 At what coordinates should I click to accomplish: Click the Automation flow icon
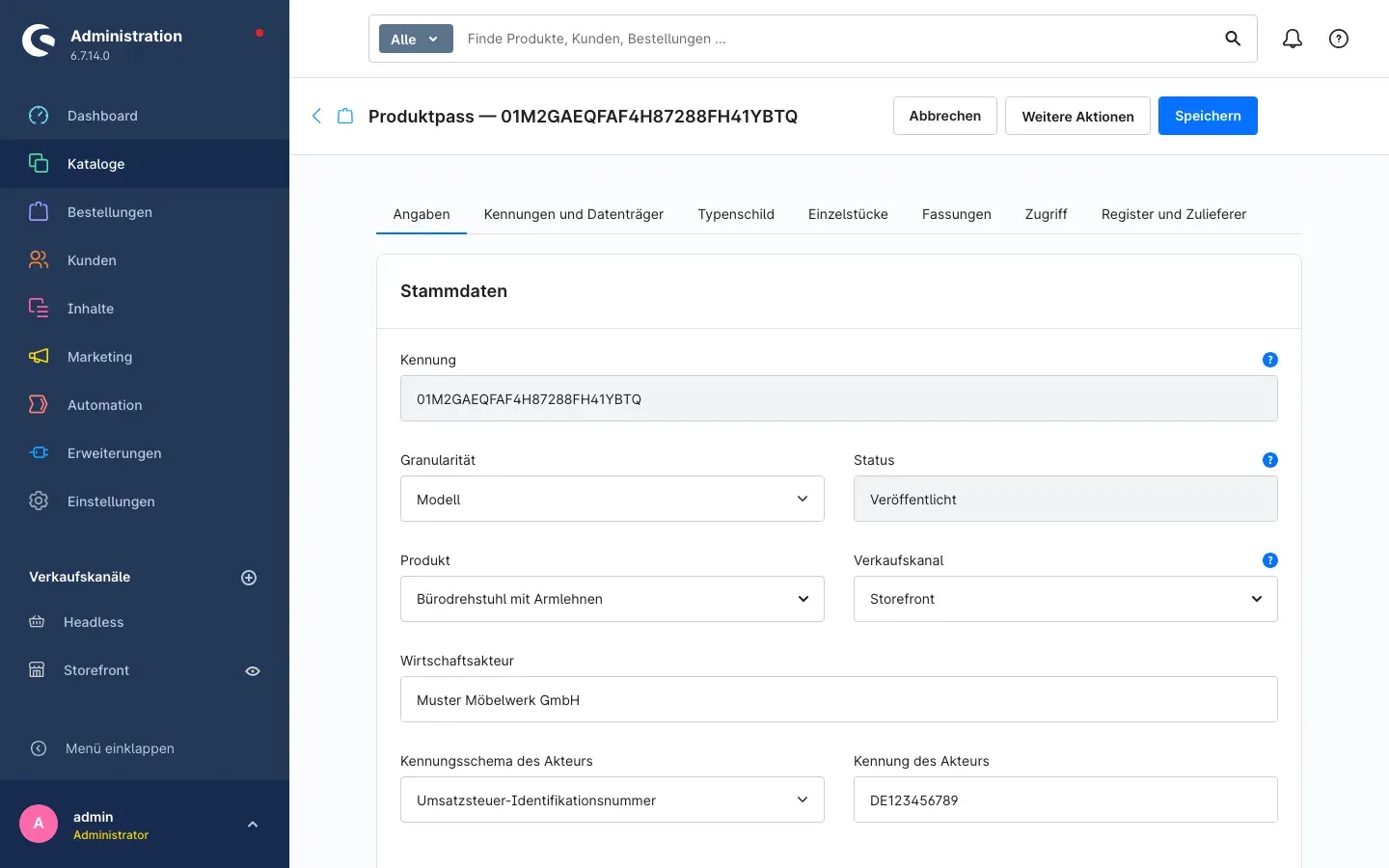(39, 405)
